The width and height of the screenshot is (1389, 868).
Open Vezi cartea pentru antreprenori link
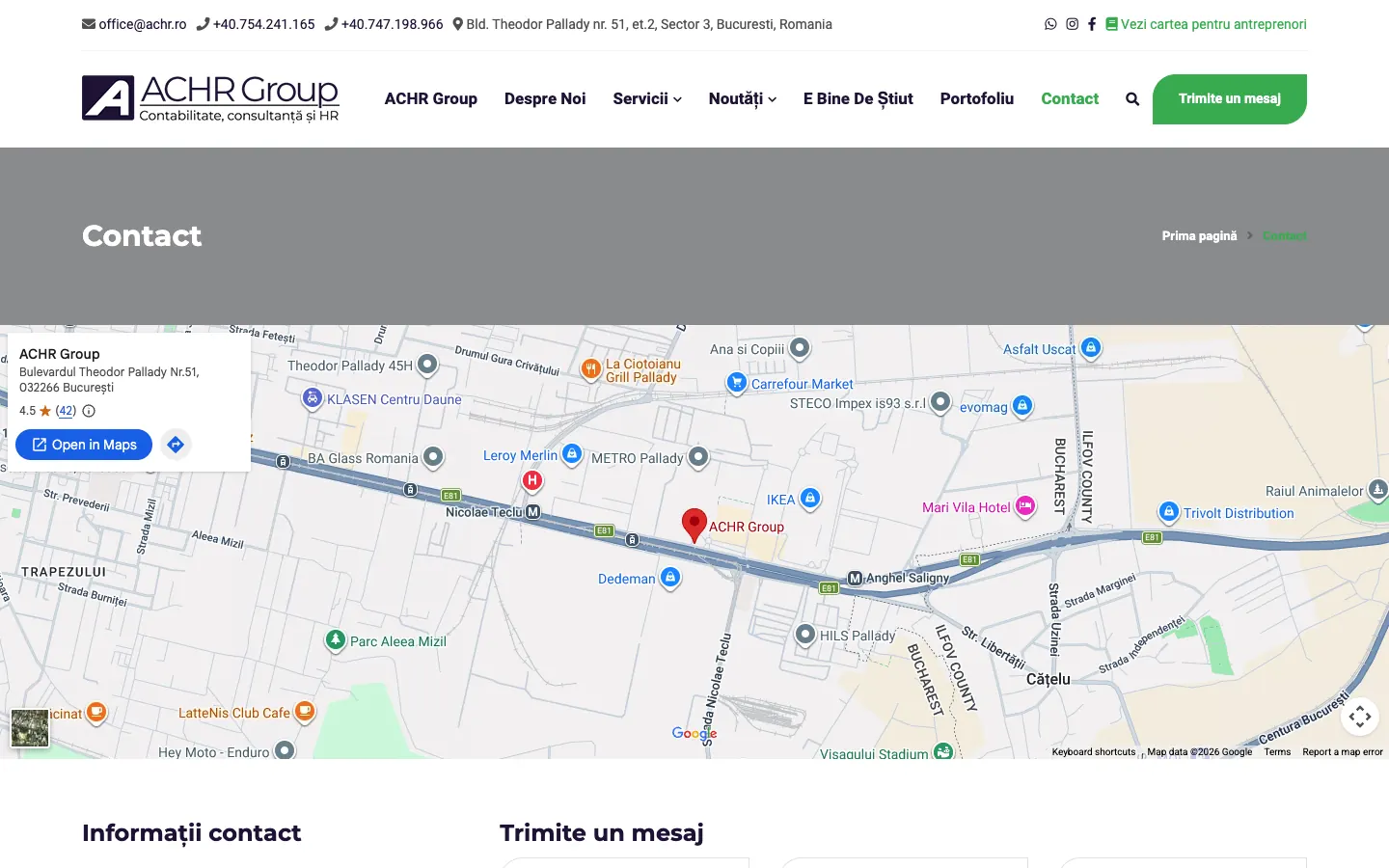pyautogui.click(x=1206, y=24)
